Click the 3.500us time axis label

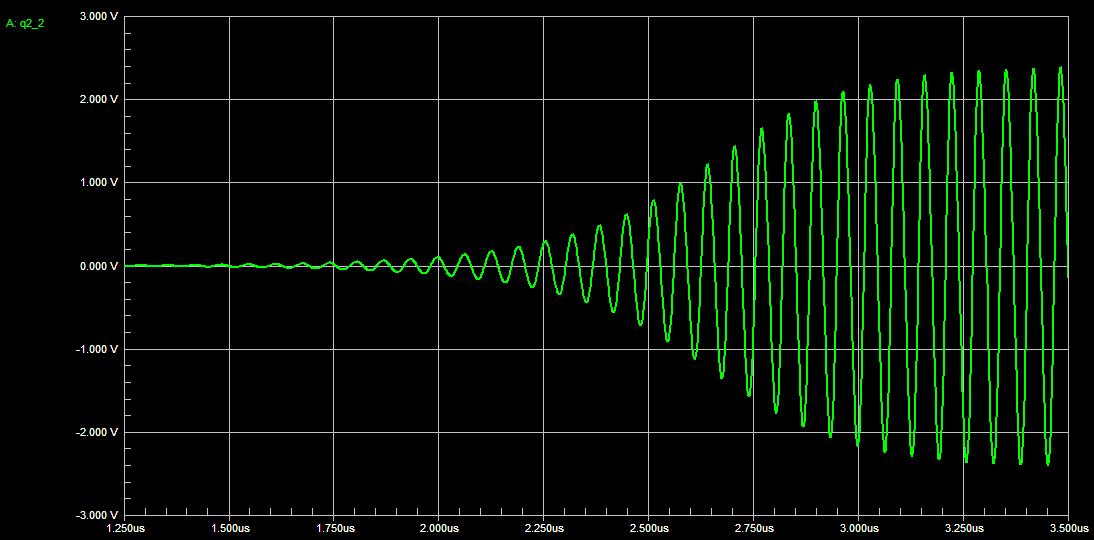tap(1066, 527)
